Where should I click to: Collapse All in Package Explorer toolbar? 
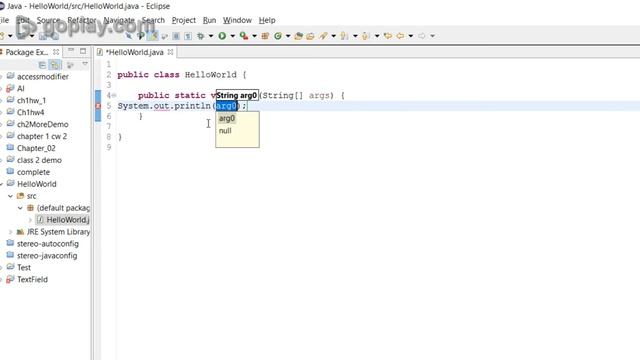(42, 64)
